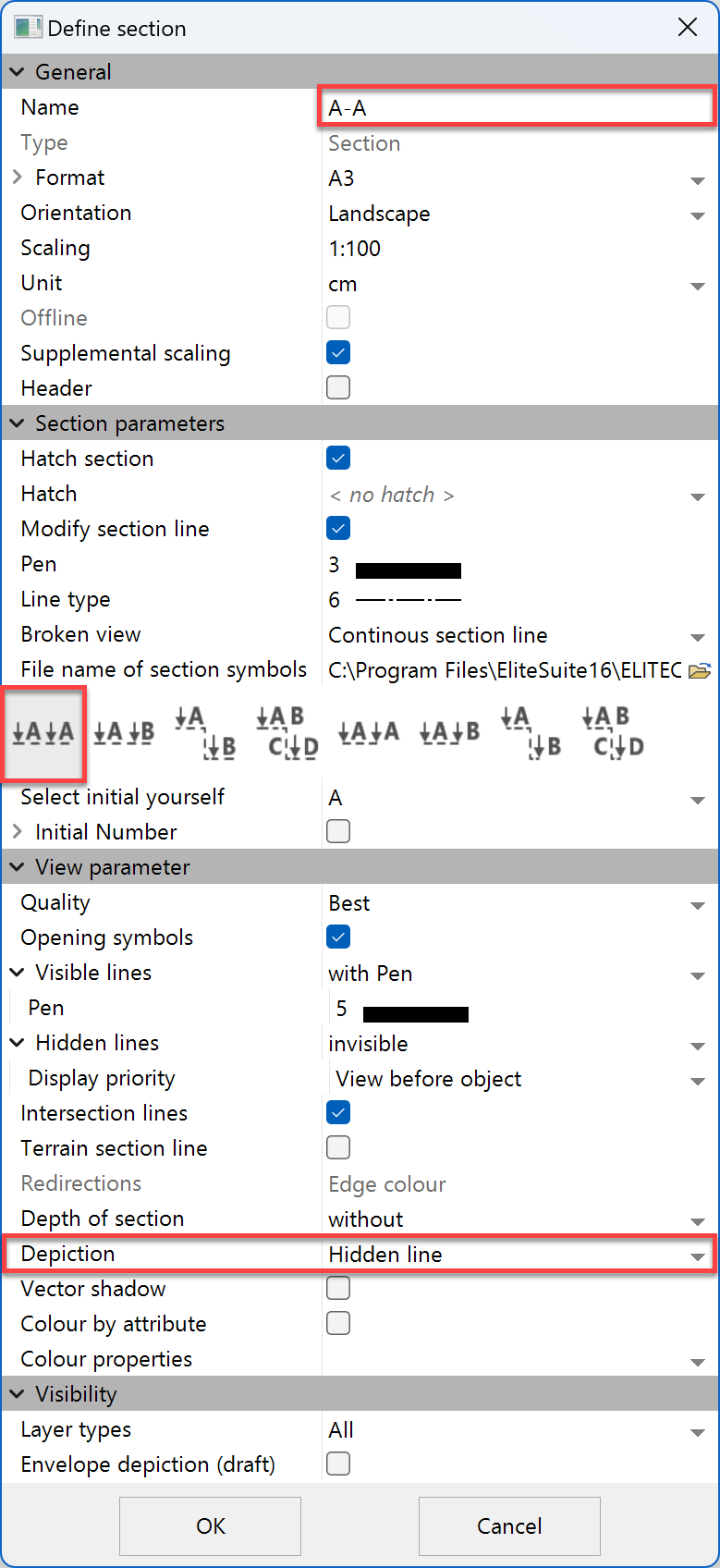Viewport: 720px width, 1568px height.
Task: Select the A+B arrow symbol style
Action: [449, 733]
